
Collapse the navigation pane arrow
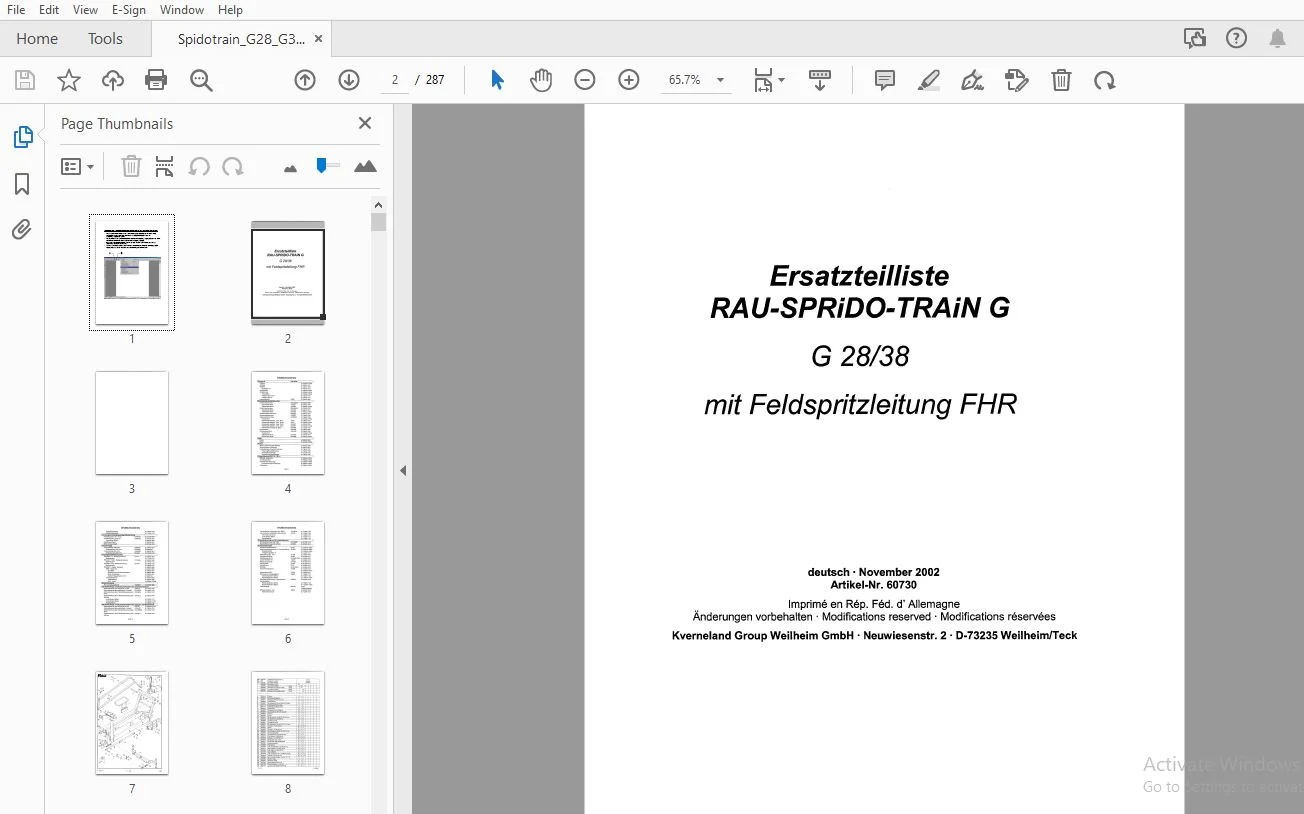click(x=403, y=470)
